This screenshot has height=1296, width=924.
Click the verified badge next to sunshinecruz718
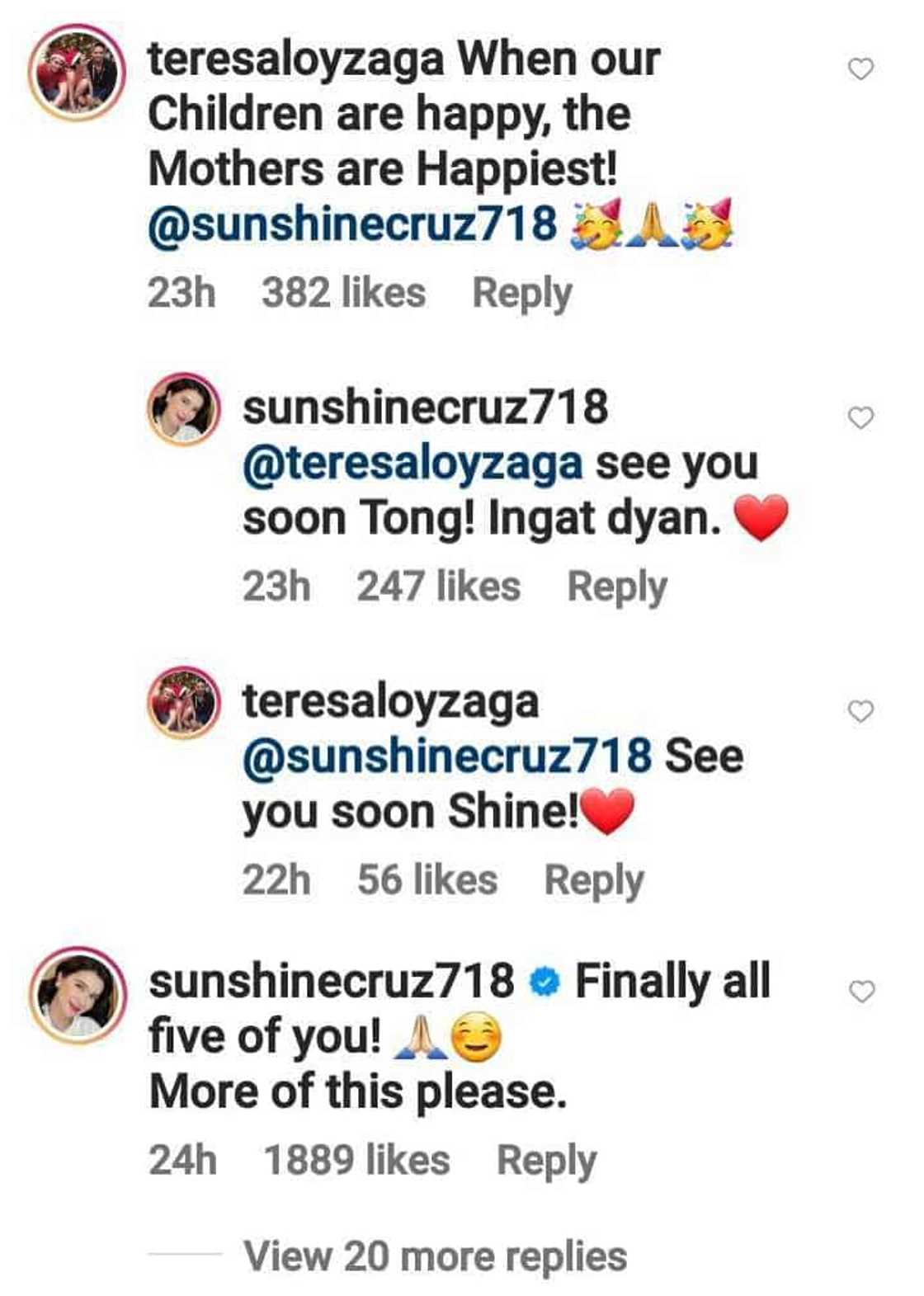(x=544, y=983)
